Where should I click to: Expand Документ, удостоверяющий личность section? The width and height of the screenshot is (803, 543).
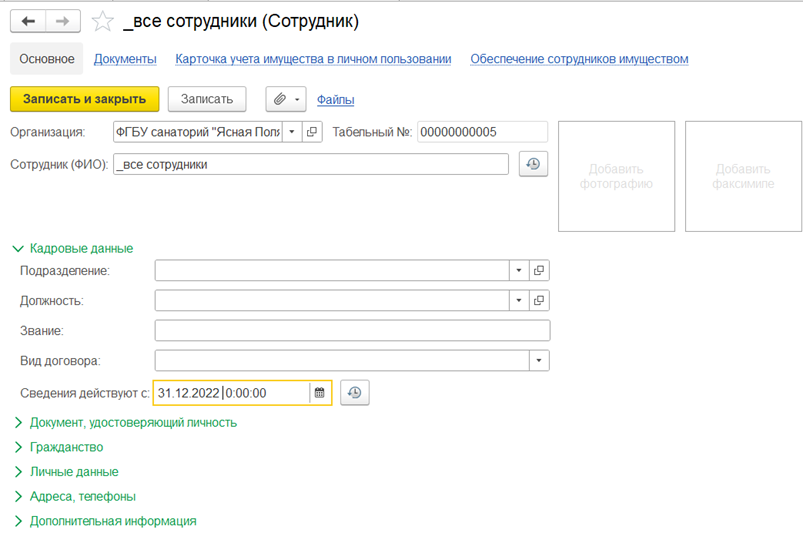[x=125, y=423]
